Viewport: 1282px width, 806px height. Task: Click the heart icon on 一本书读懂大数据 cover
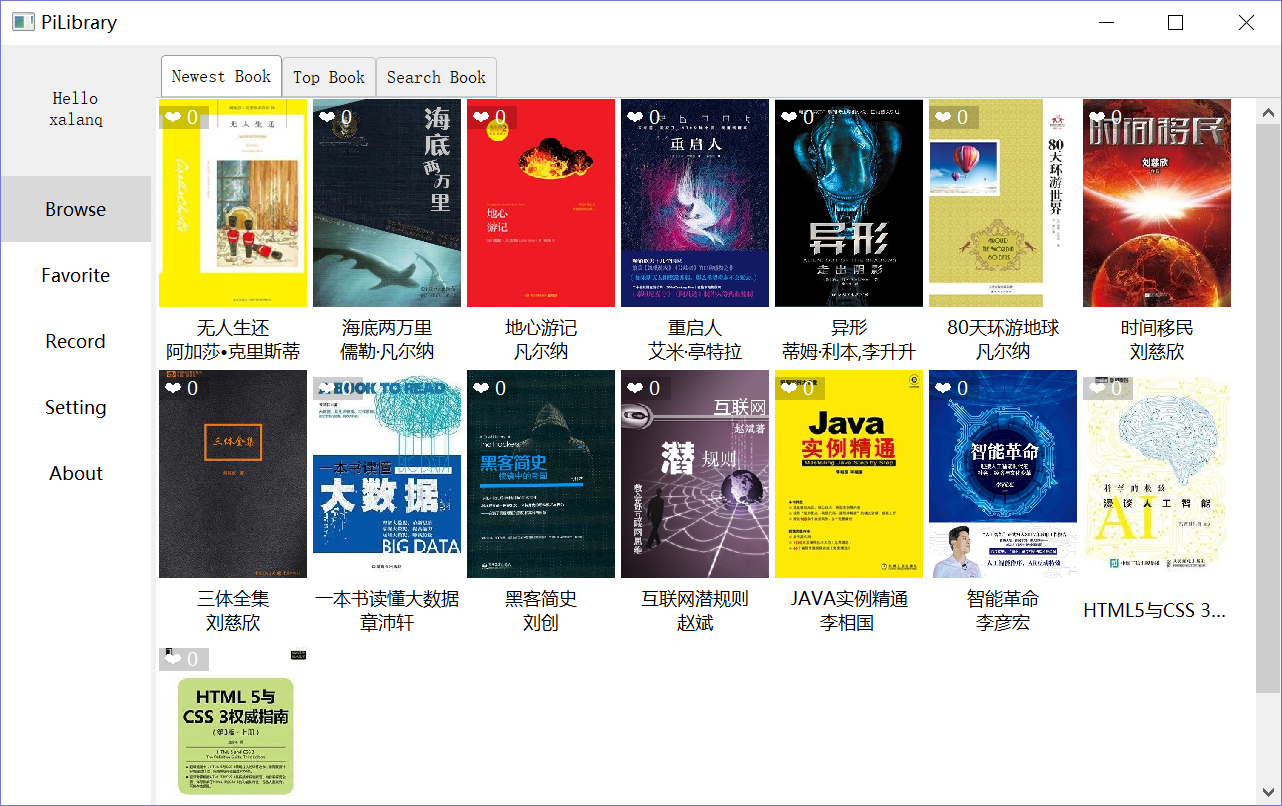click(x=327, y=388)
